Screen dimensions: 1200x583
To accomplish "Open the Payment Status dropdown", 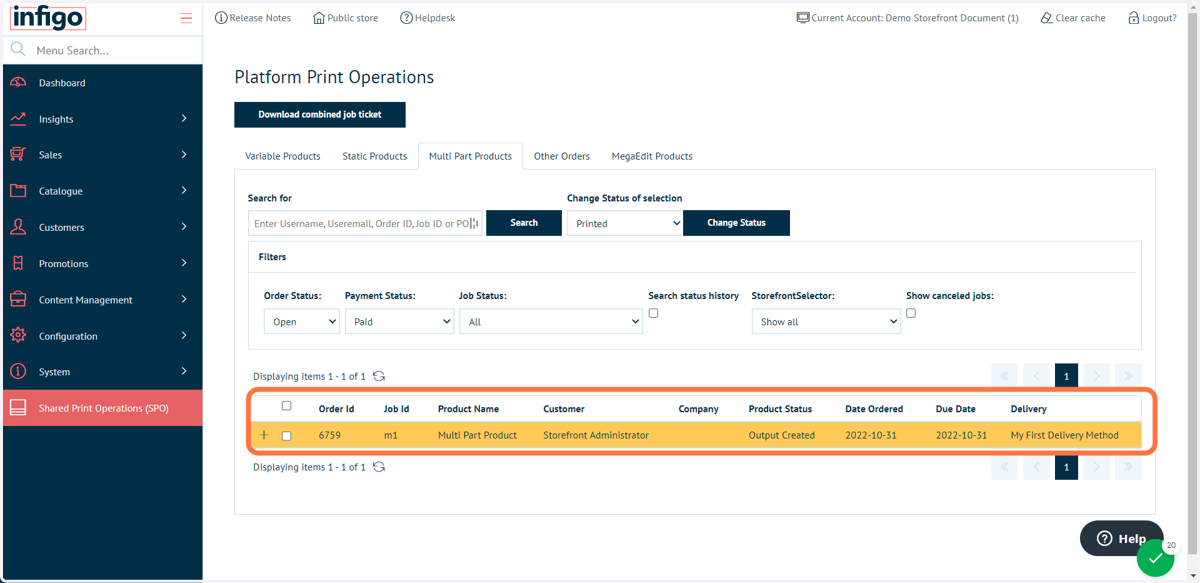I will (x=399, y=321).
